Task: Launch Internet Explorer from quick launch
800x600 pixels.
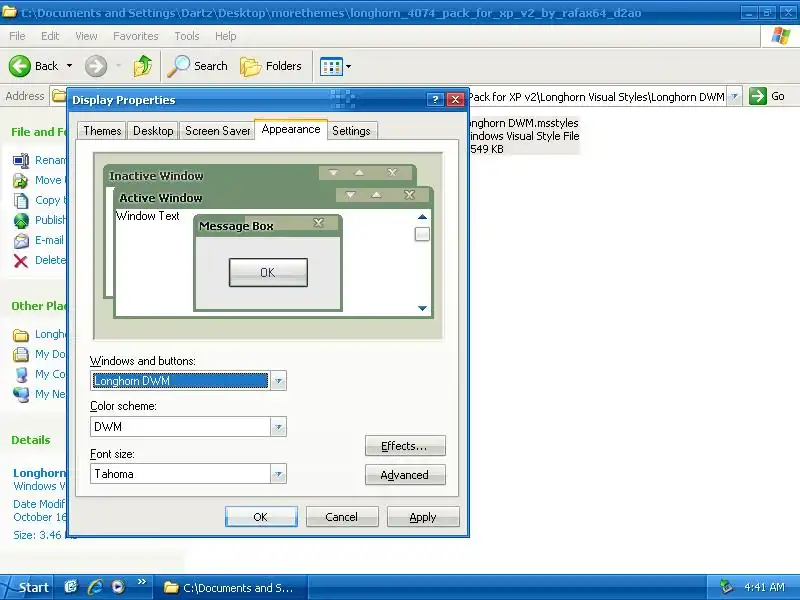Action: [95, 587]
